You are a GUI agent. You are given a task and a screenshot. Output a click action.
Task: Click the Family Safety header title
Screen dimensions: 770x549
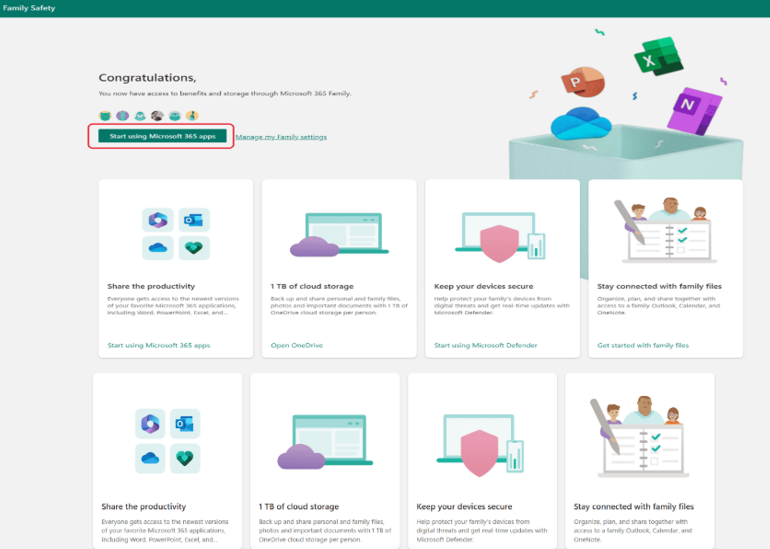tap(29, 8)
